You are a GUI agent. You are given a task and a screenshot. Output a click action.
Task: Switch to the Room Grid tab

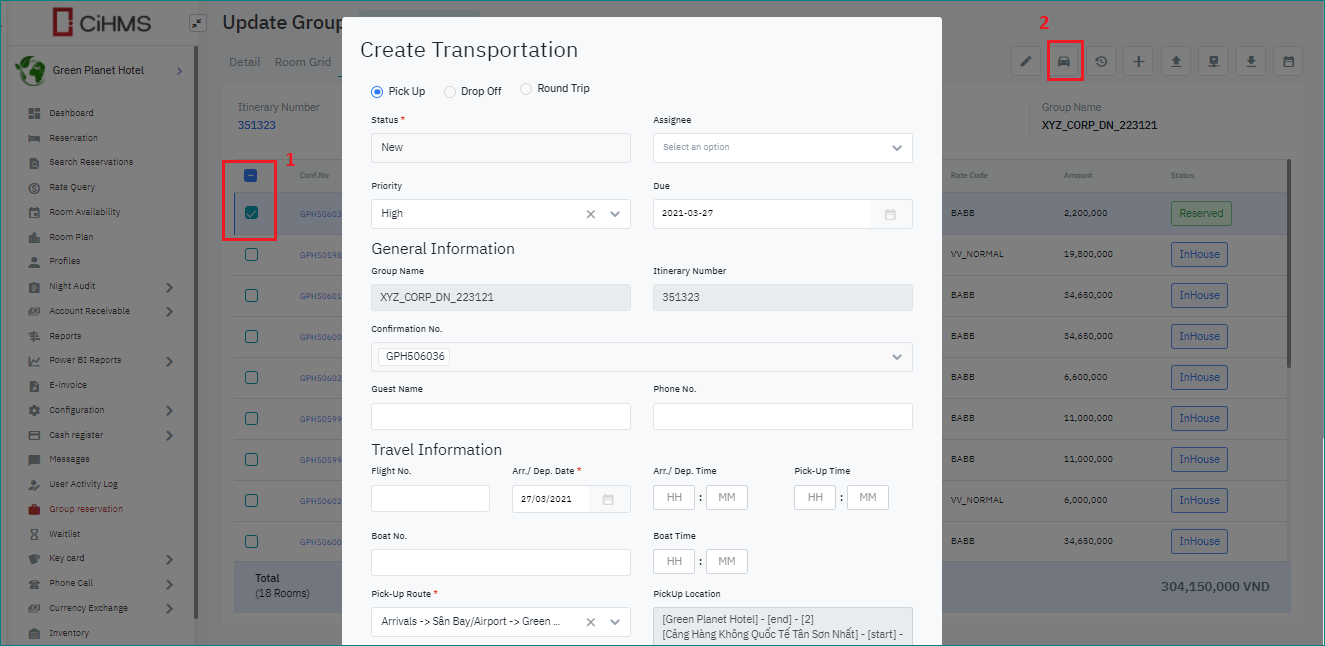click(x=303, y=62)
